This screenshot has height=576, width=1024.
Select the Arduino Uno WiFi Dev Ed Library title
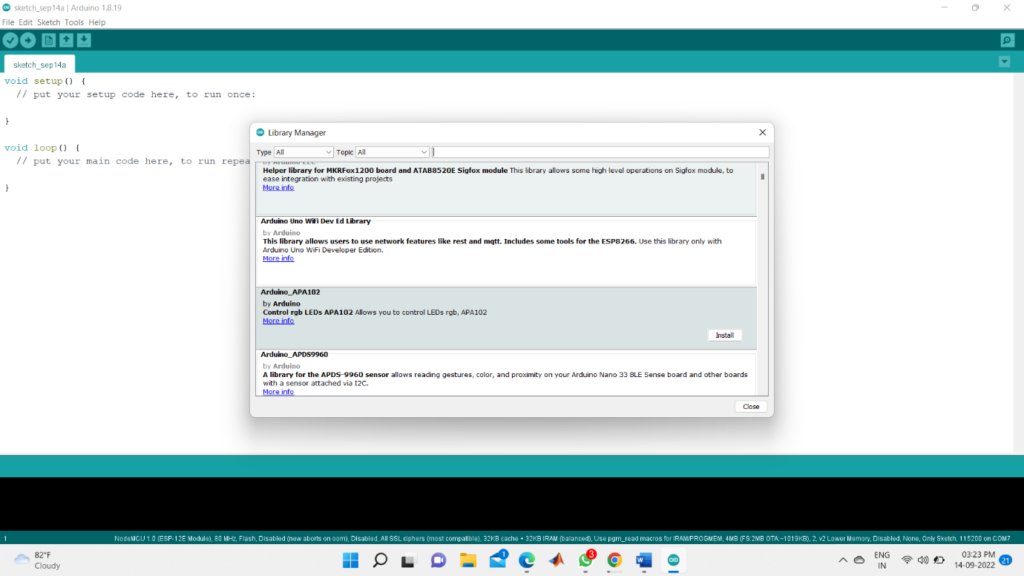315,221
